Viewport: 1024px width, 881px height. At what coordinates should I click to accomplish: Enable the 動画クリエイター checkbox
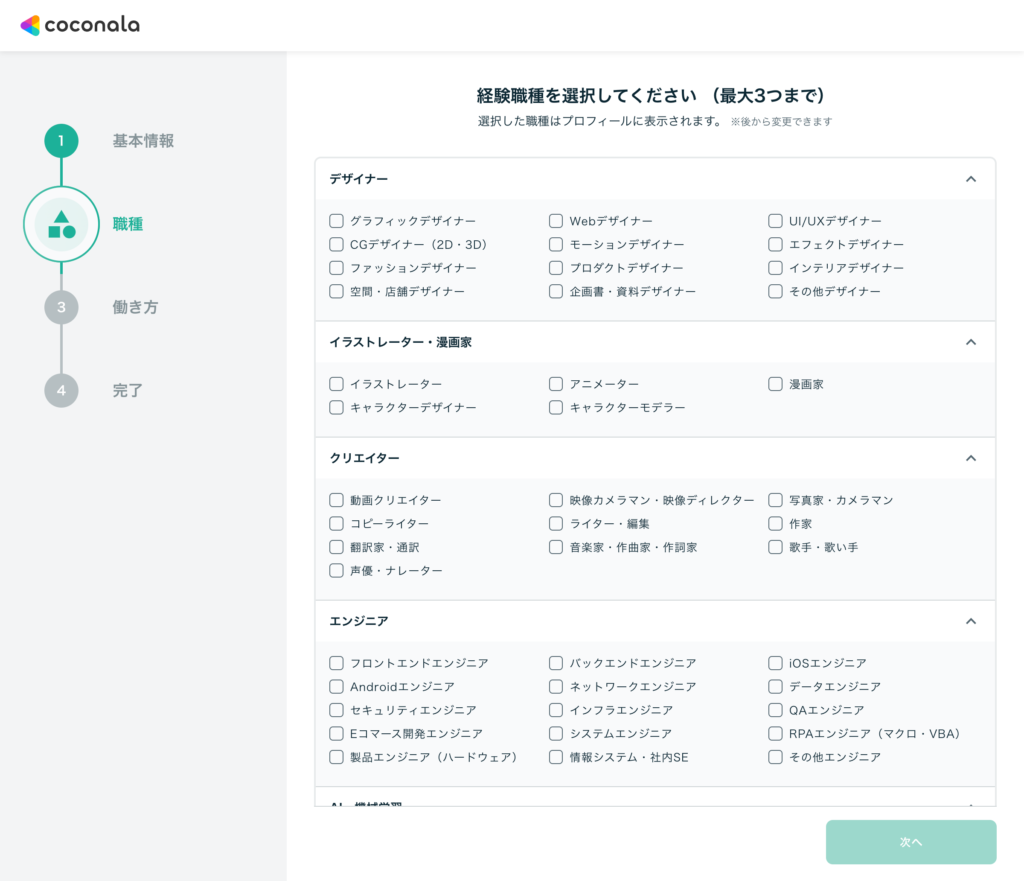point(336,500)
